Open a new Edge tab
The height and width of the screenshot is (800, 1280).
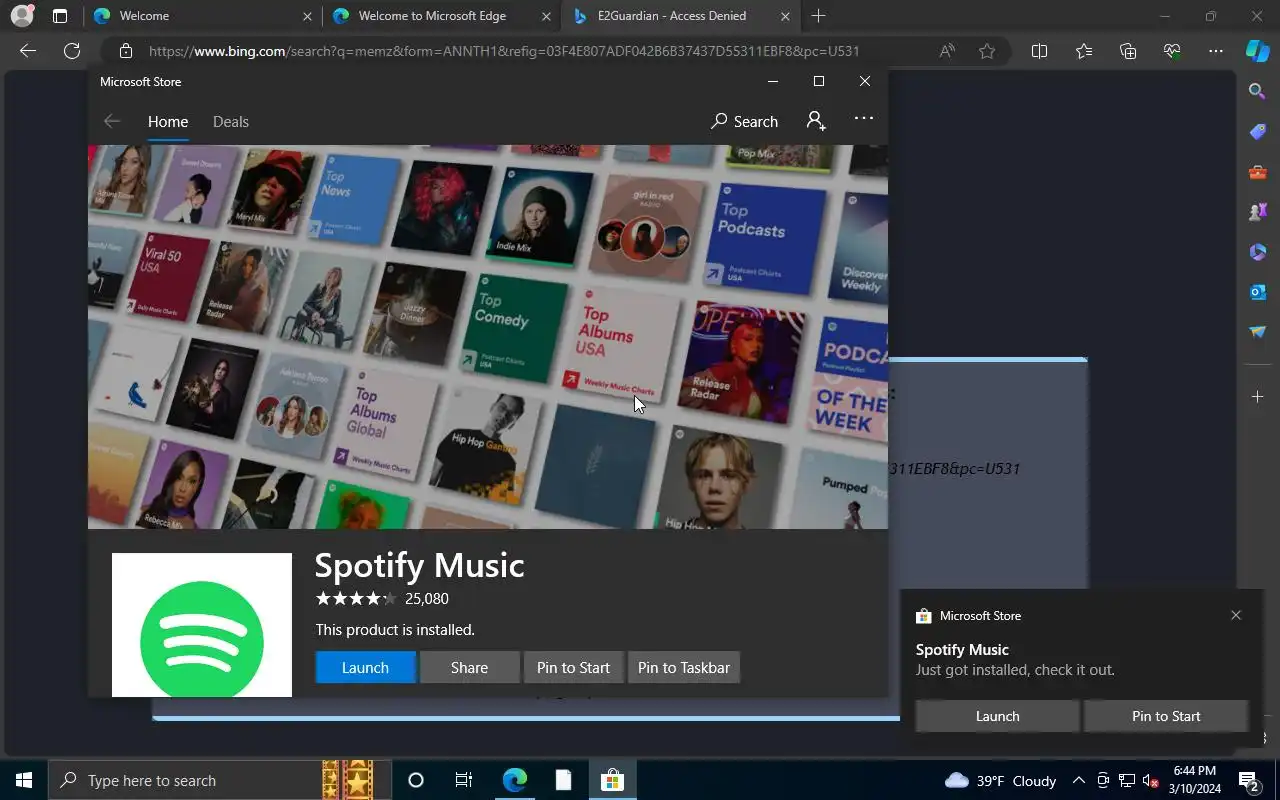point(818,16)
